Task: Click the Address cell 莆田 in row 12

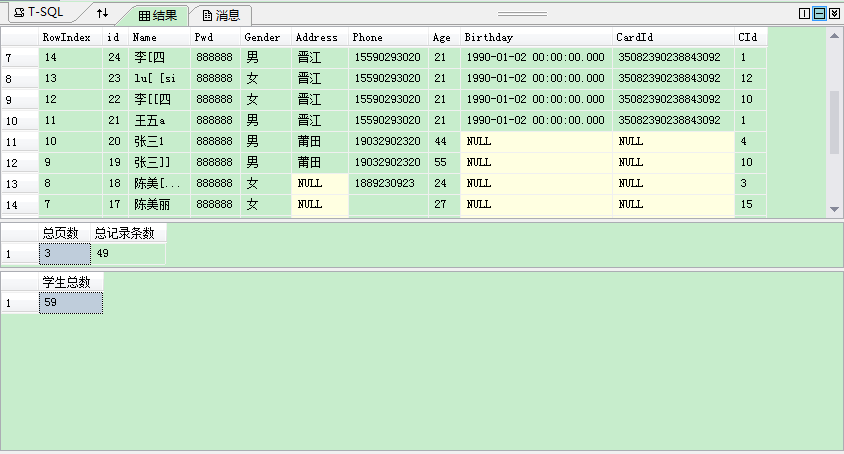Action: (x=320, y=162)
